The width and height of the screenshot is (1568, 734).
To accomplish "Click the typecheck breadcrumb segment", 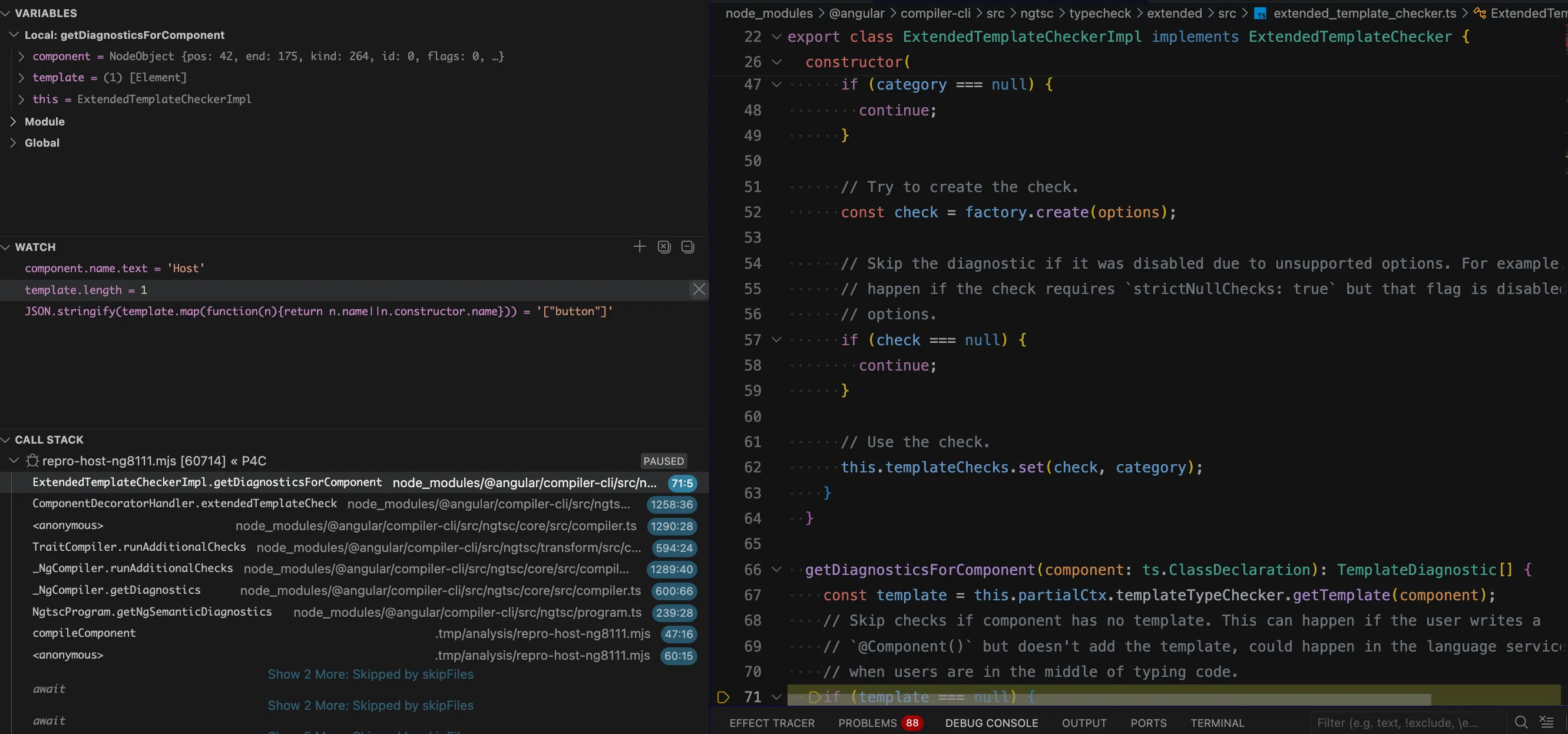I will (1100, 14).
